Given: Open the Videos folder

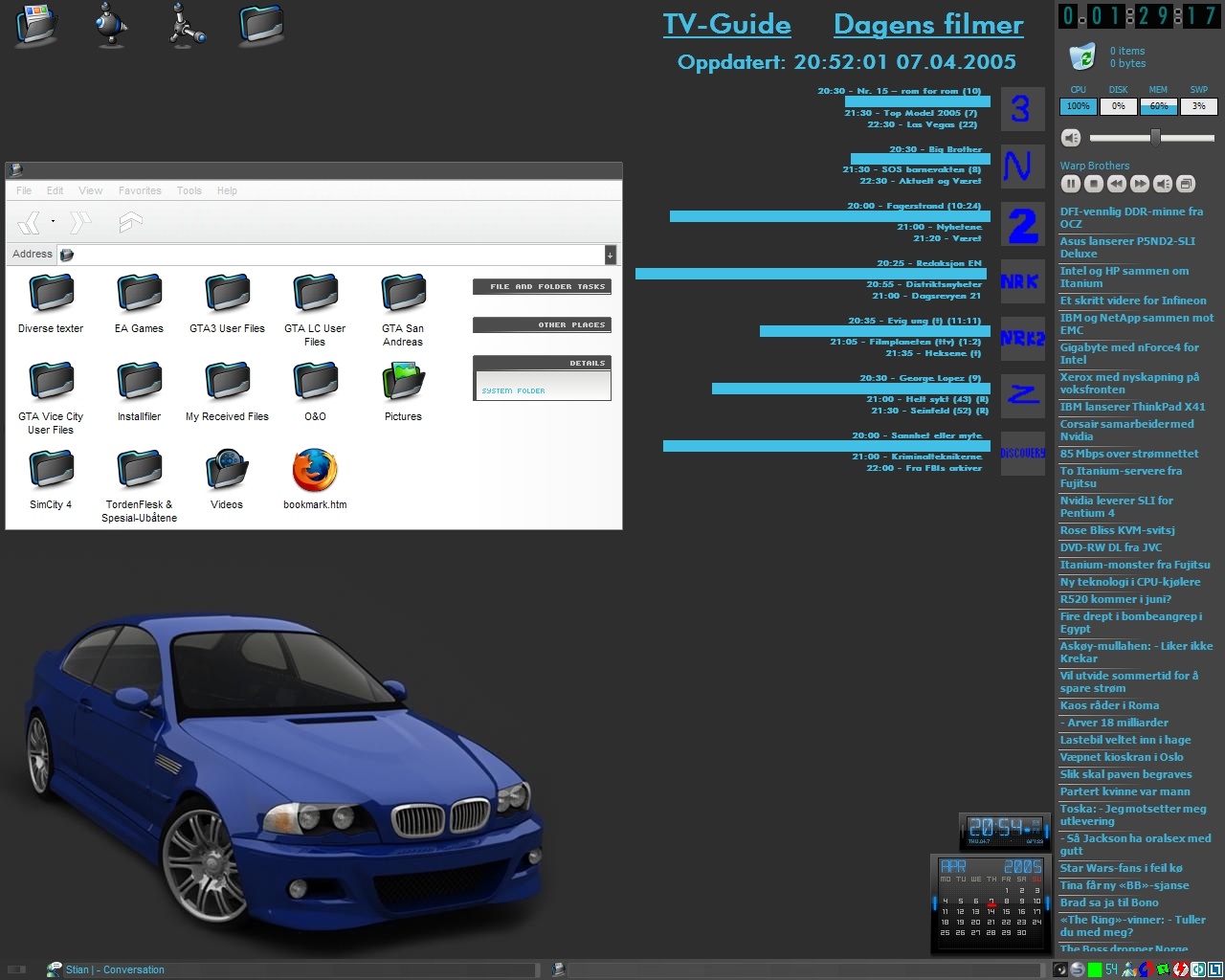Looking at the screenshot, I should tap(227, 480).
